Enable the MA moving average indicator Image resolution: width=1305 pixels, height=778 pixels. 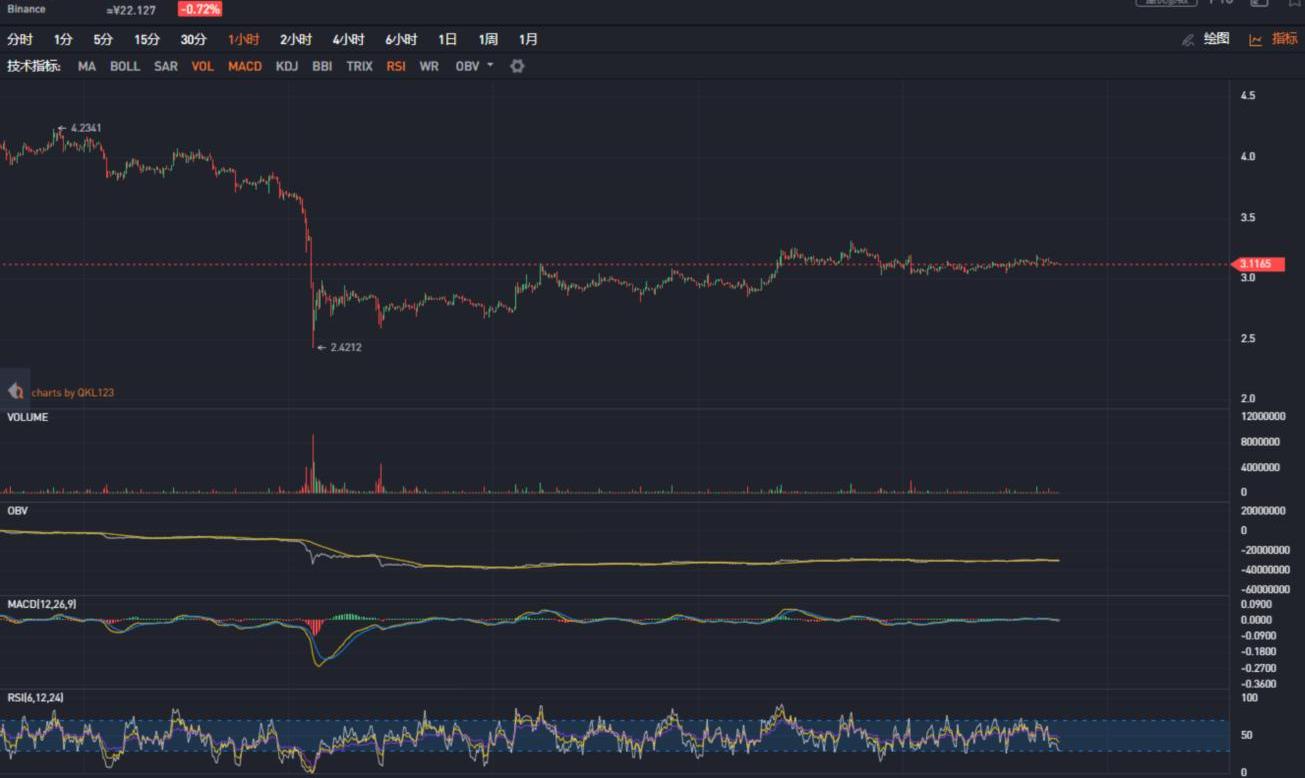coord(87,66)
